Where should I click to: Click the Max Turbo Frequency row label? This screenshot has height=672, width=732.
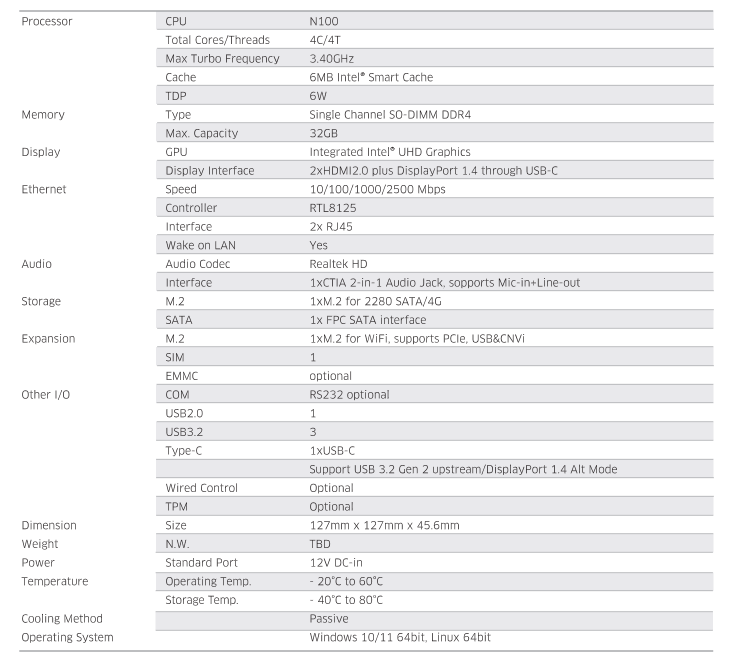222,58
